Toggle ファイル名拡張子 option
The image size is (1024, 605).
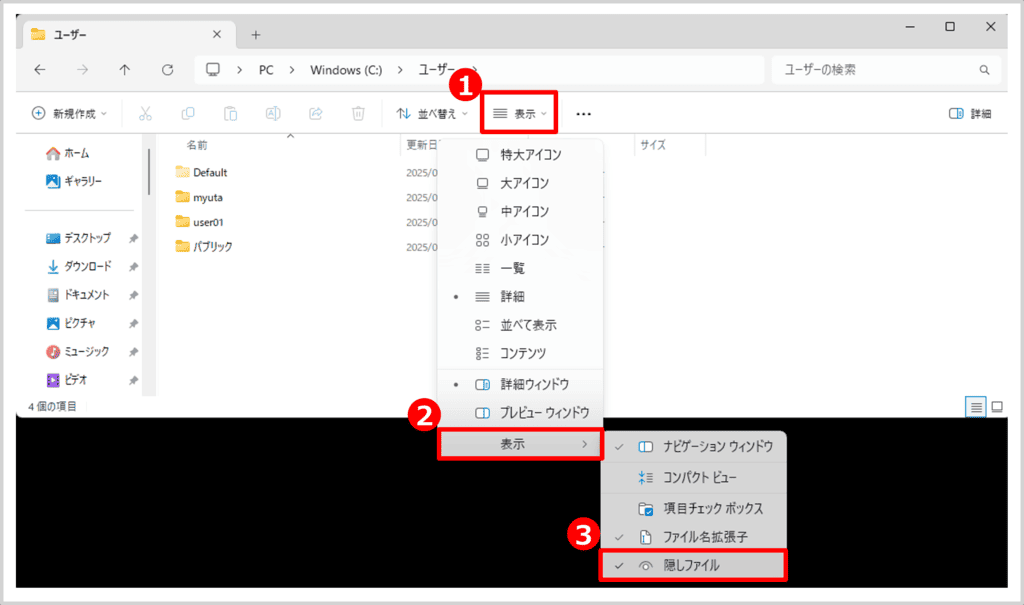pos(694,537)
